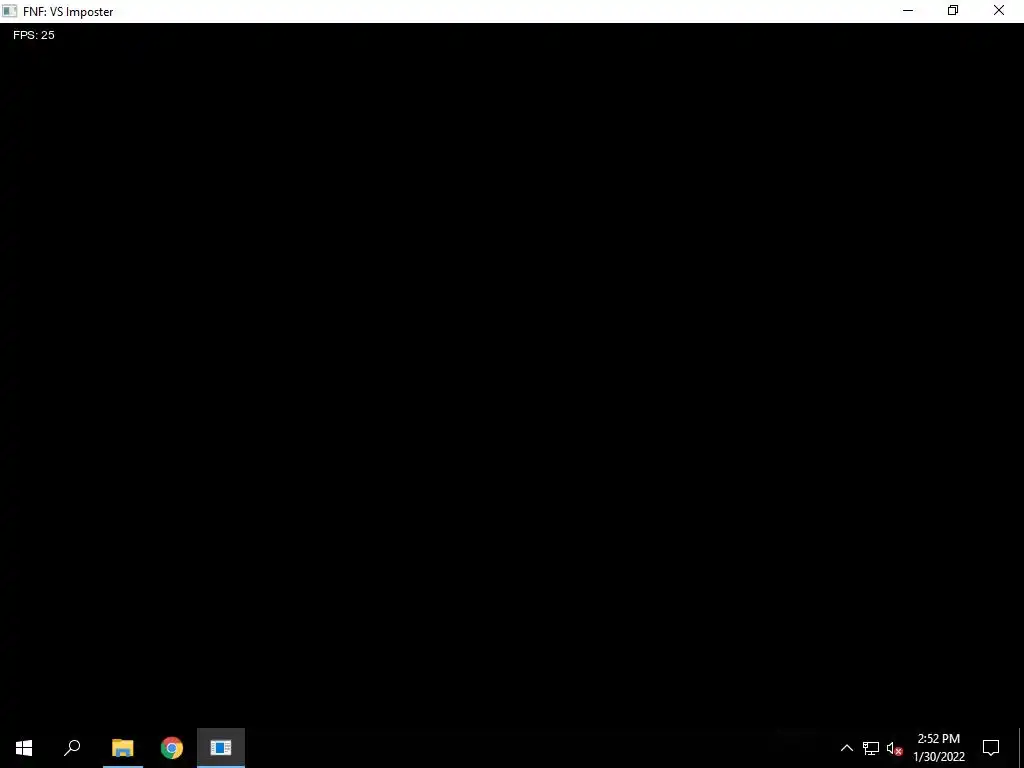Screen dimensions: 1024x768
Task: Open network status tray icon
Action: tap(871, 748)
